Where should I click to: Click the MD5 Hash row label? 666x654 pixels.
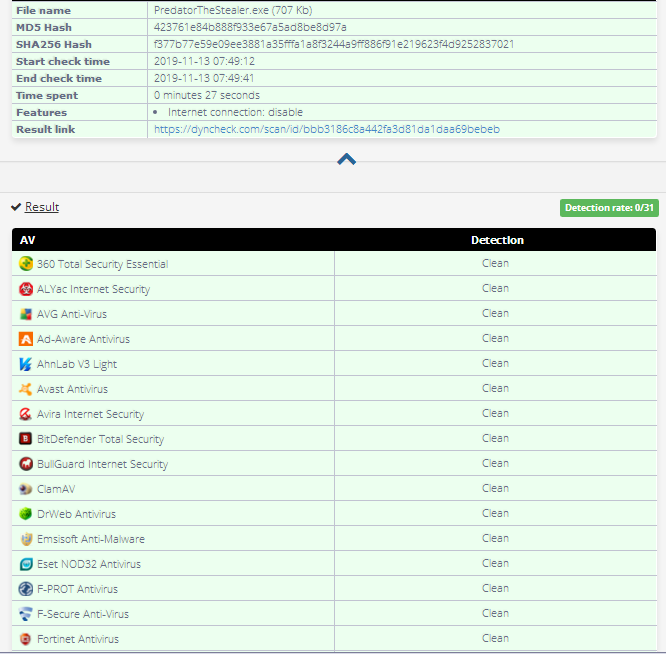click(44, 28)
